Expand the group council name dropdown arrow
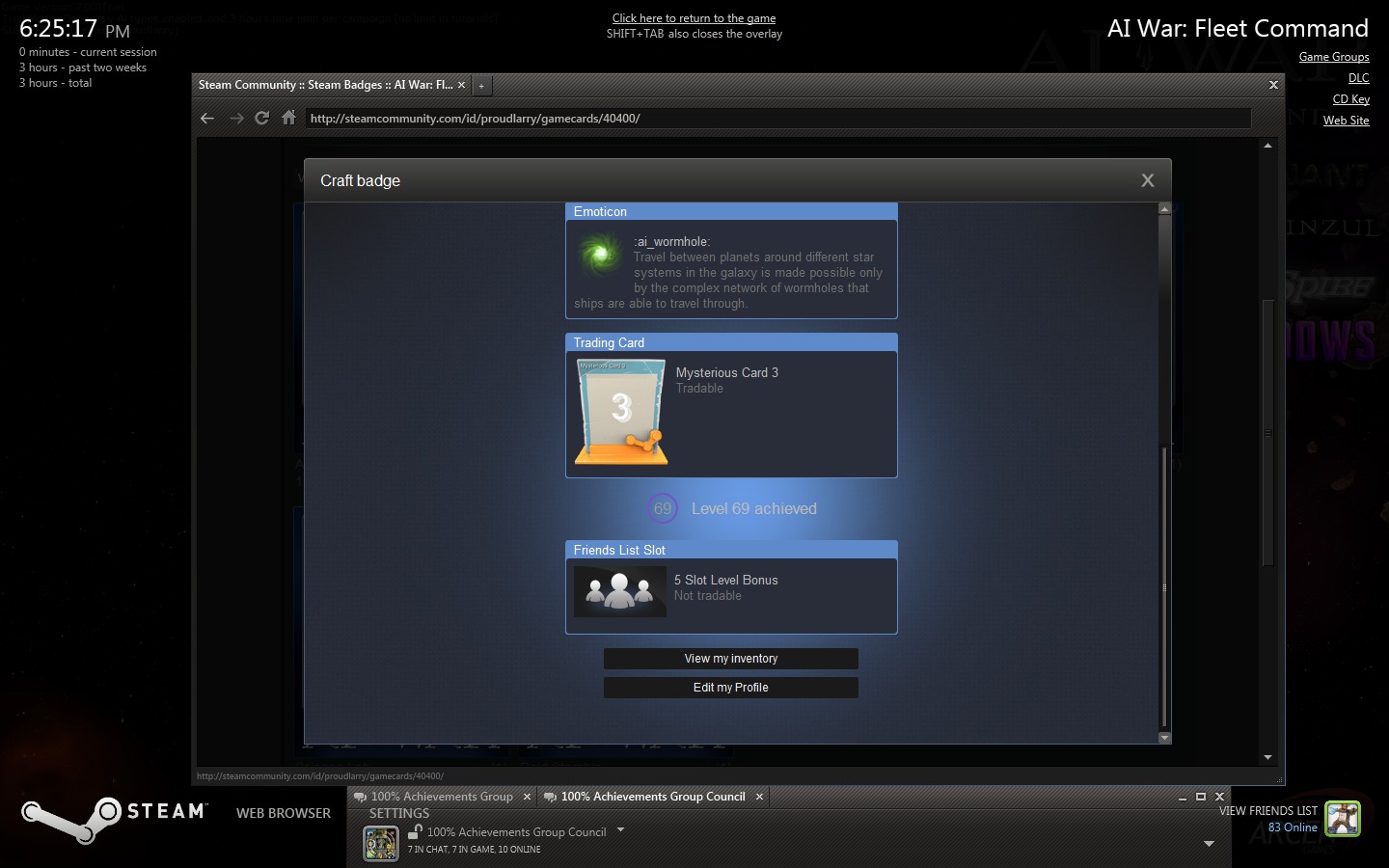Screen dimensions: 1389x868 click(620, 830)
